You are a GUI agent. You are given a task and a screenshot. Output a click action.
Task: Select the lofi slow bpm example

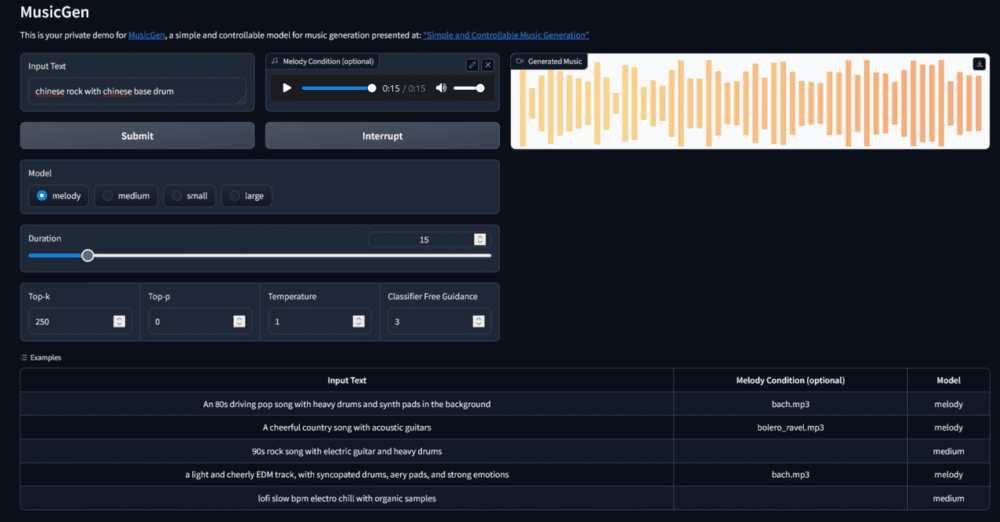click(347, 498)
